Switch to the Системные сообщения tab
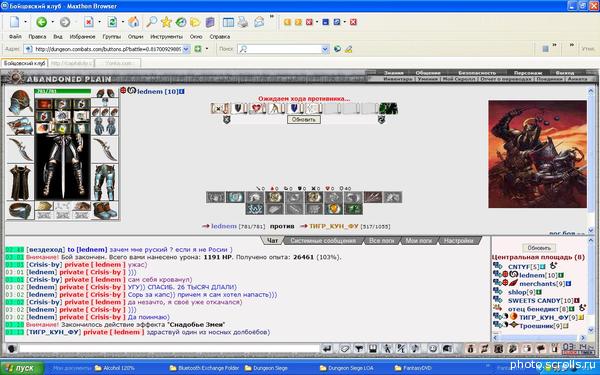The height and width of the screenshot is (375, 600). coord(323,241)
